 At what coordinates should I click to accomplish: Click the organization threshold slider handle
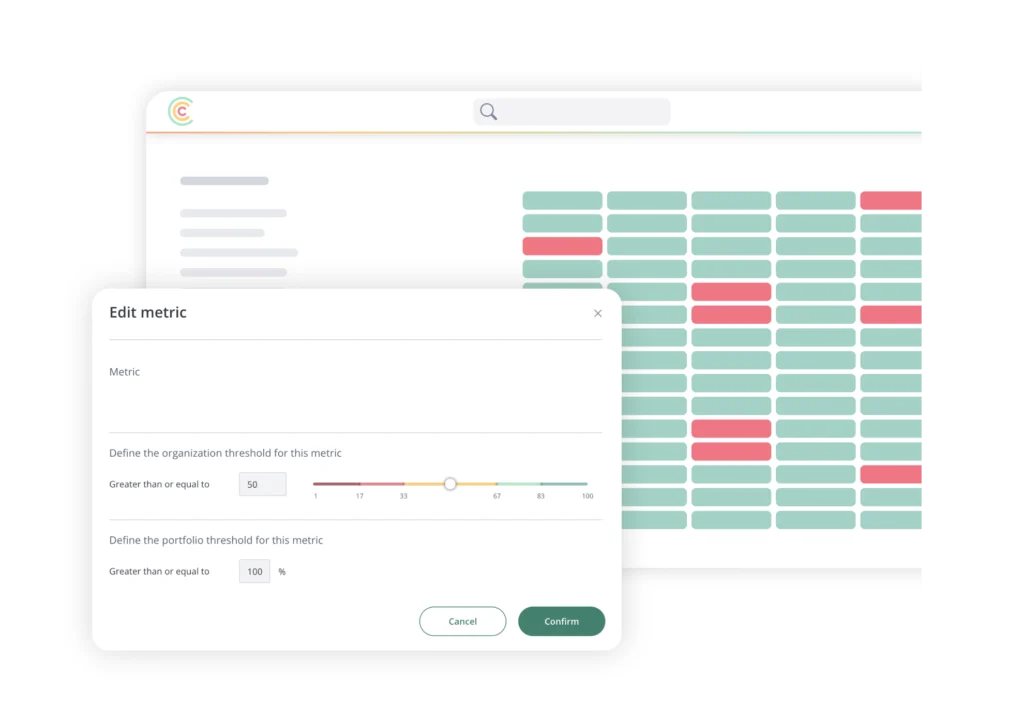(x=450, y=484)
